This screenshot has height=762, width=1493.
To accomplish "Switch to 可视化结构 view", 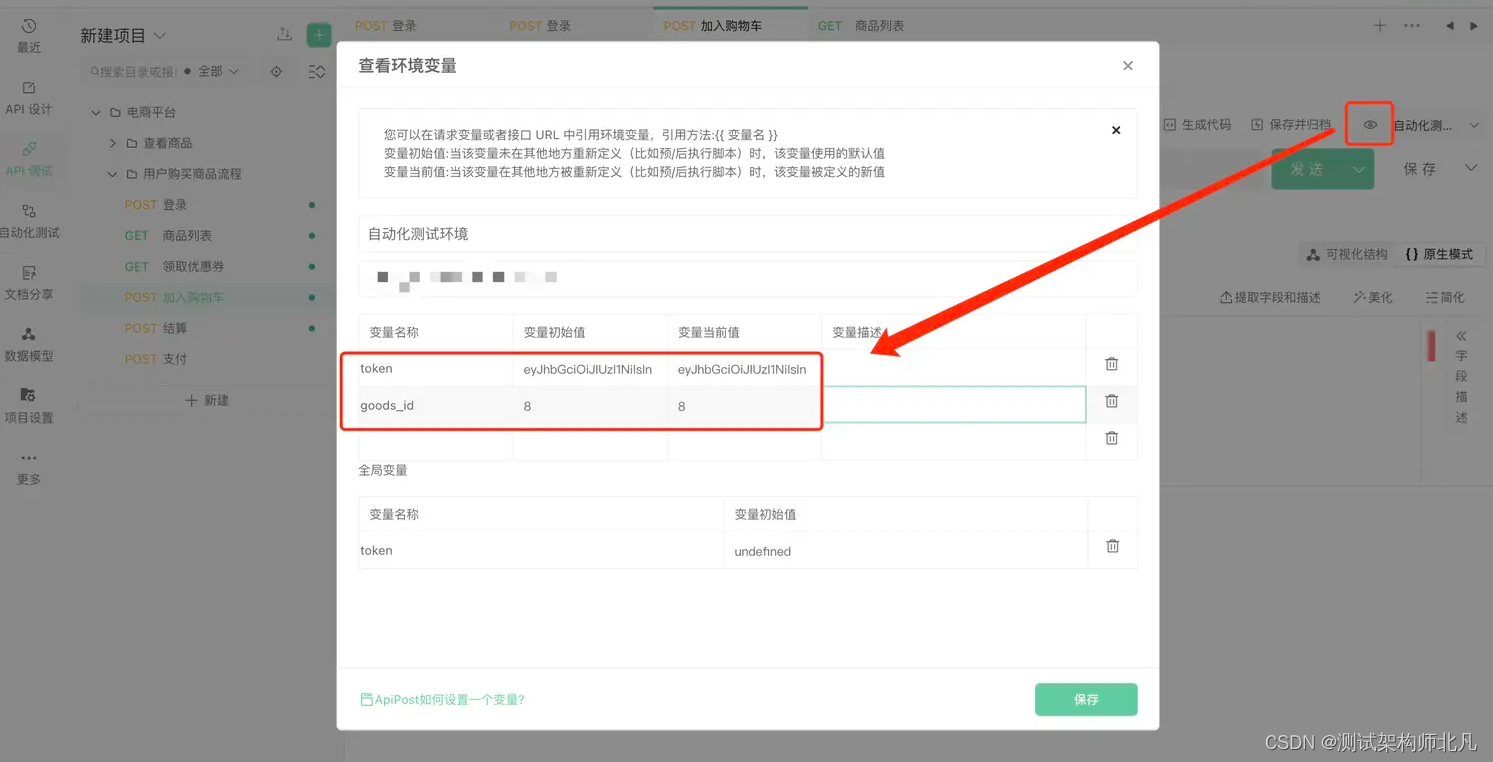I will tap(1347, 255).
